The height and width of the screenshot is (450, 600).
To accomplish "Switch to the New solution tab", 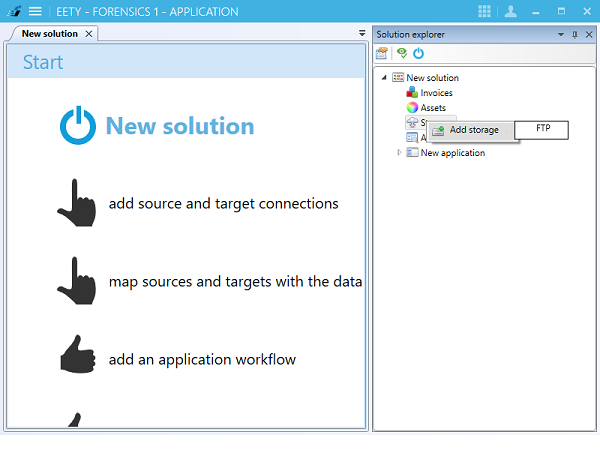I will coord(50,34).
